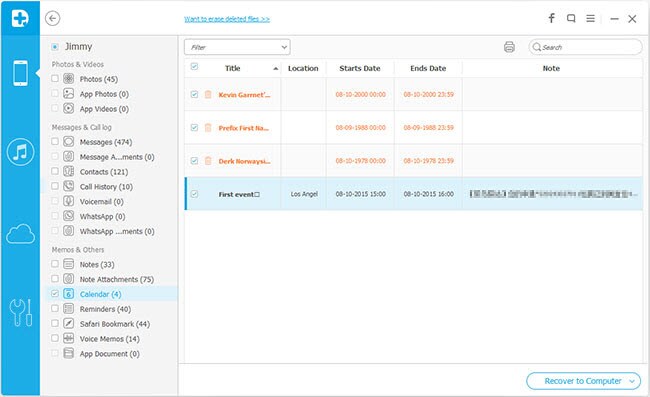This screenshot has height=397, width=650.
Task: Click the Notes category icon
Action: [x=68, y=264]
